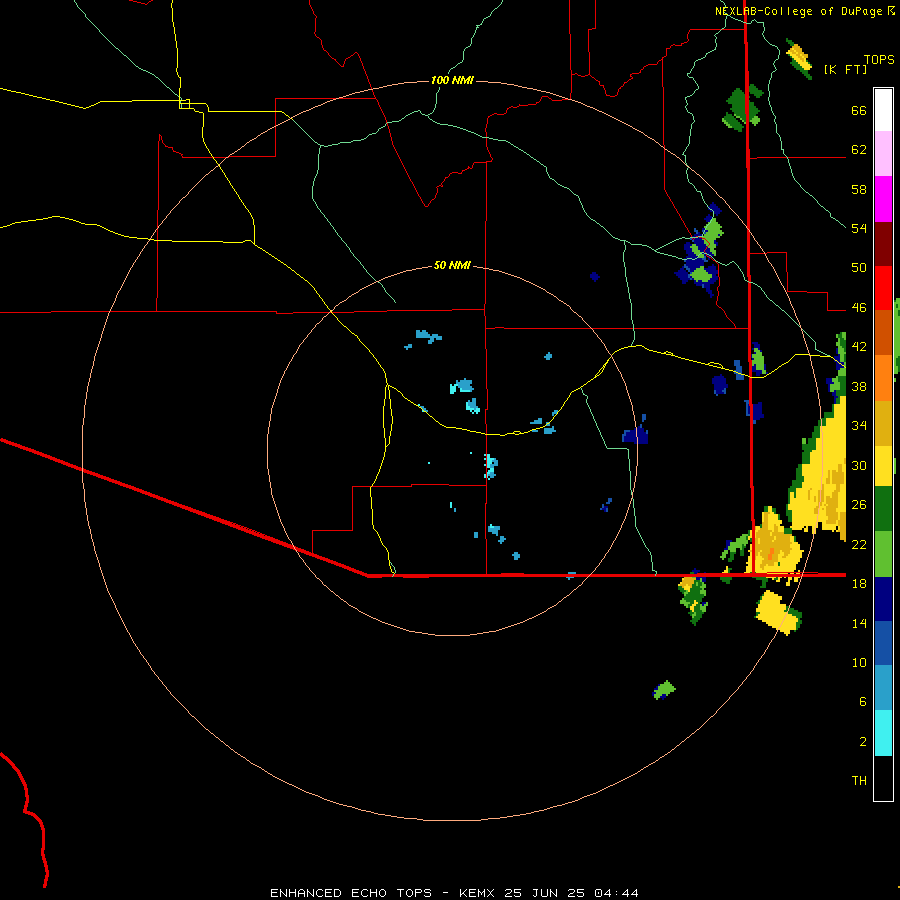This screenshot has height=900, width=900.
Task: Click the [K FT] units label
Action: pyautogui.click(x=845, y=69)
